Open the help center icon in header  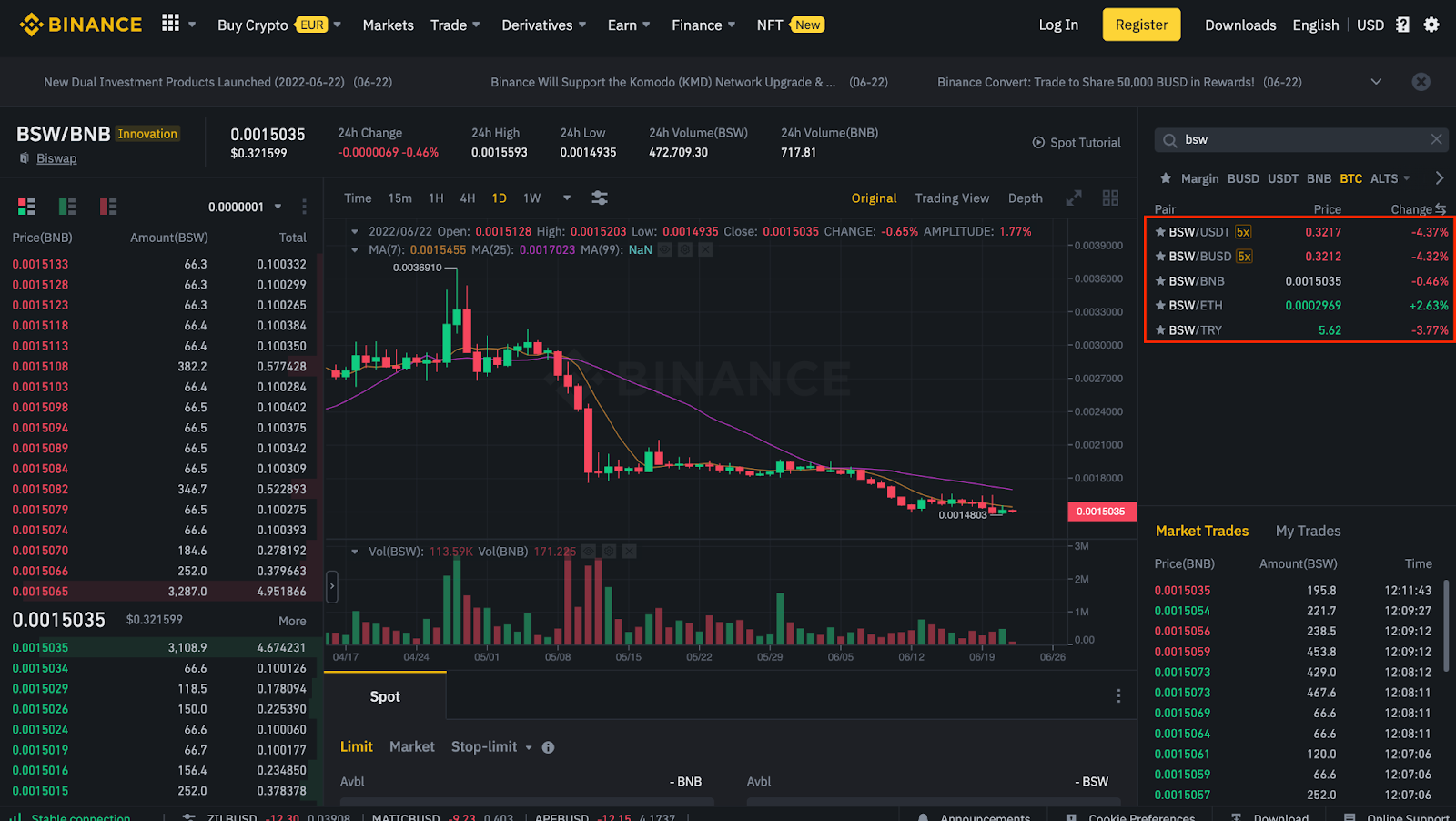pyautogui.click(x=1402, y=25)
